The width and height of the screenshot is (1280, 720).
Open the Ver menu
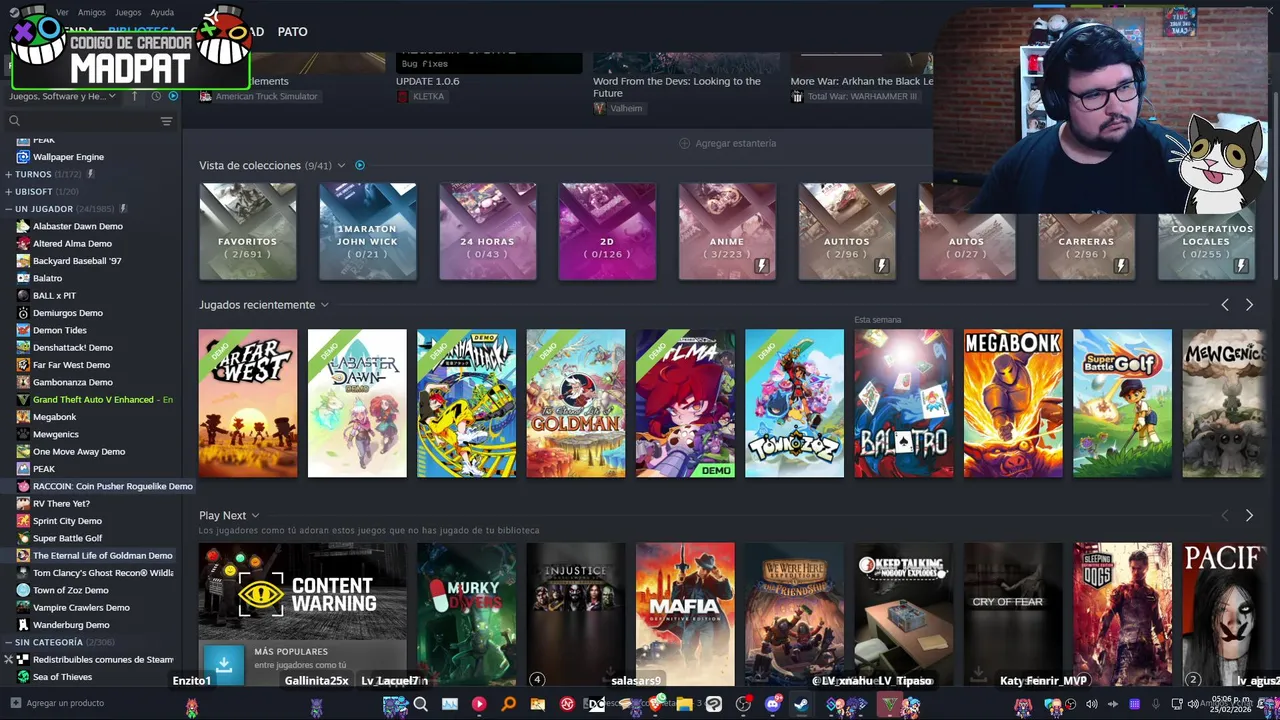pyautogui.click(x=62, y=12)
